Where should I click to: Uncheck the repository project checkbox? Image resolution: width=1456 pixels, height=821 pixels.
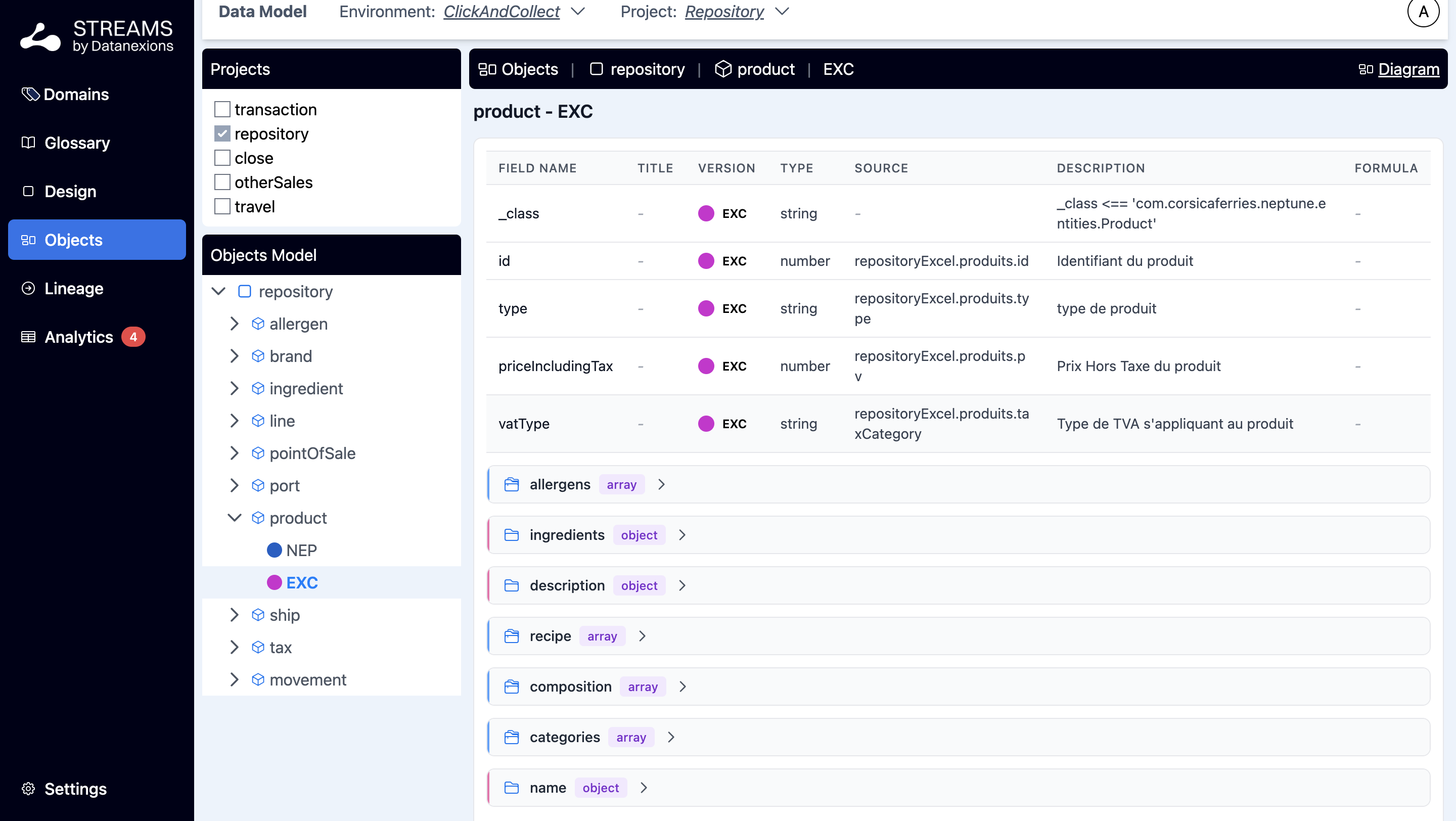tap(222, 133)
